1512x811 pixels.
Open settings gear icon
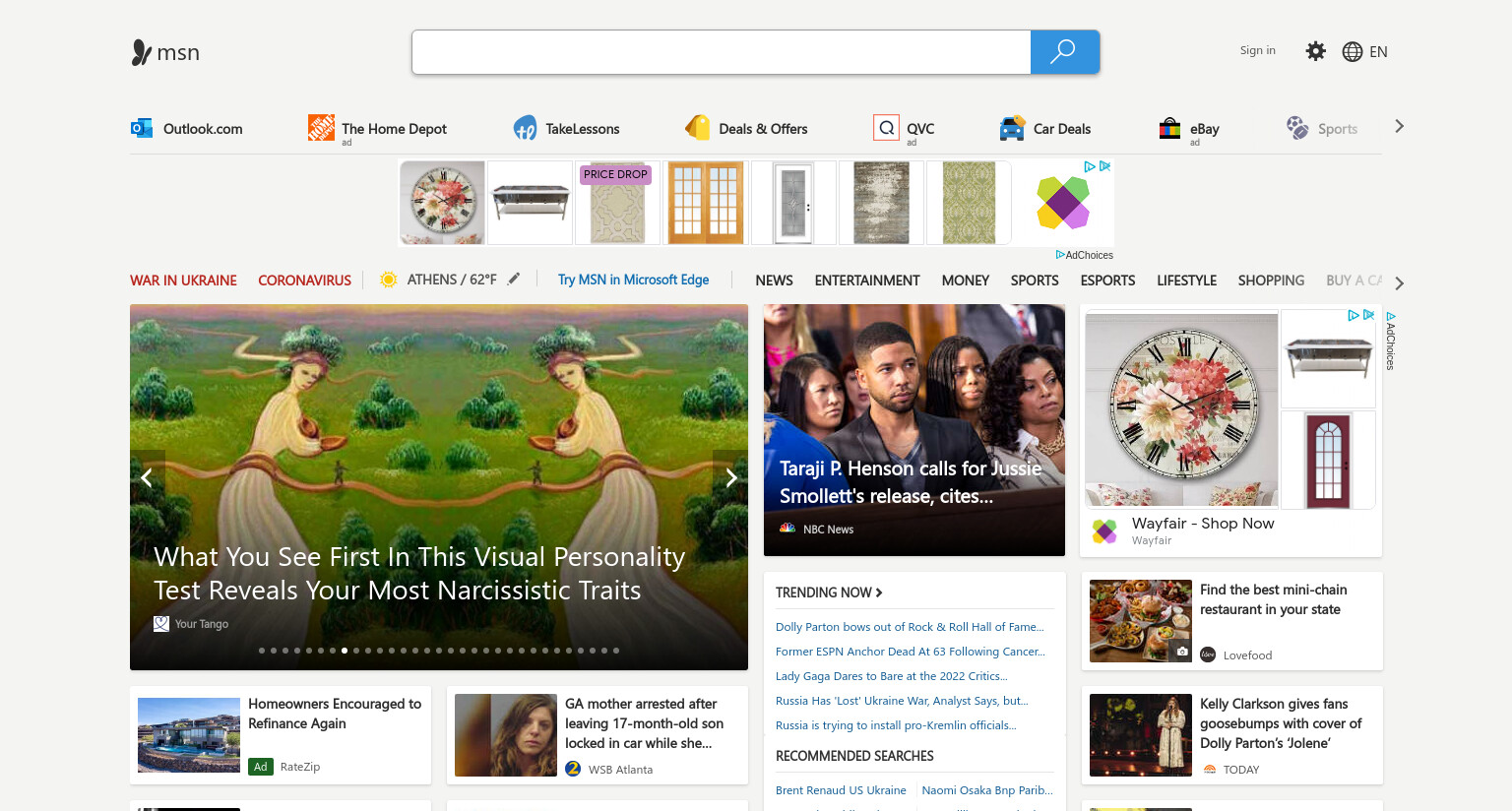pyautogui.click(x=1315, y=51)
